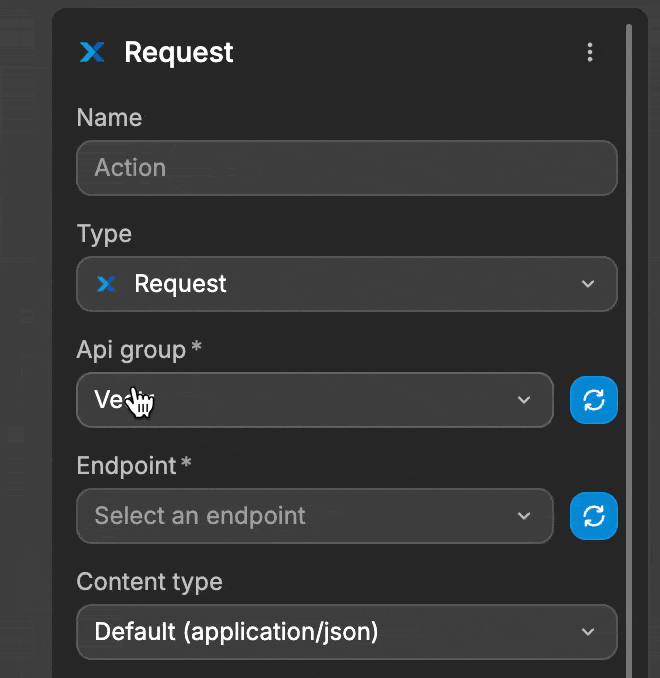
Task: Refresh the Endpoint list
Action: click(594, 516)
